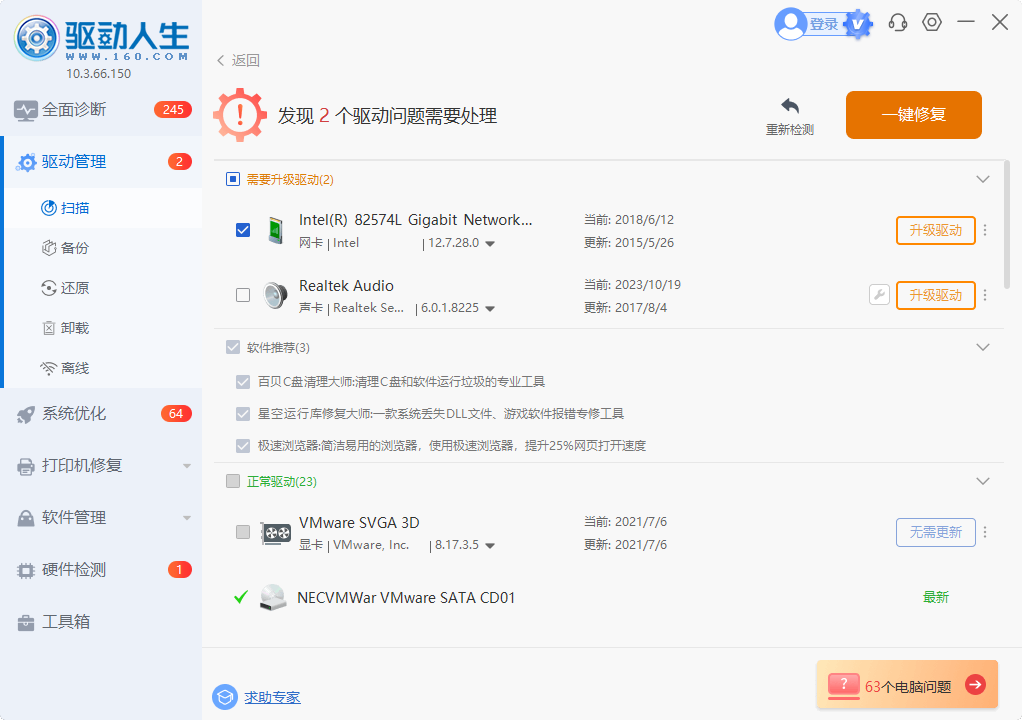
Task: Click the VIP badge icon next to login
Action: tap(858, 24)
